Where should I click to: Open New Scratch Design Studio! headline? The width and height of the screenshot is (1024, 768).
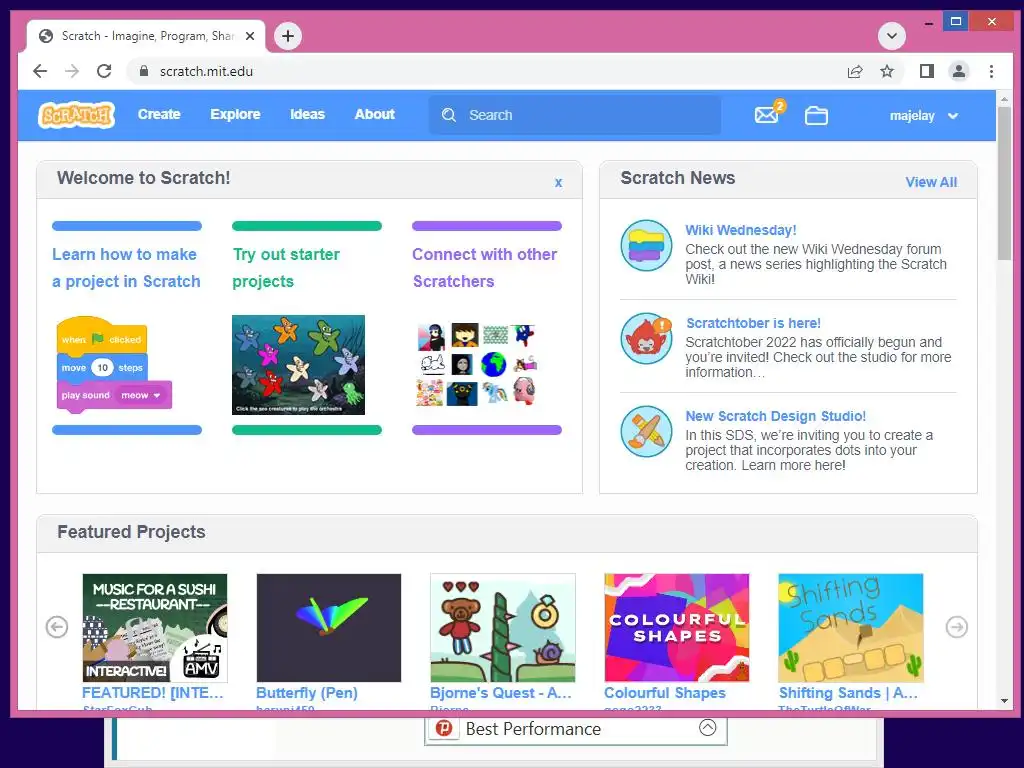coord(776,416)
